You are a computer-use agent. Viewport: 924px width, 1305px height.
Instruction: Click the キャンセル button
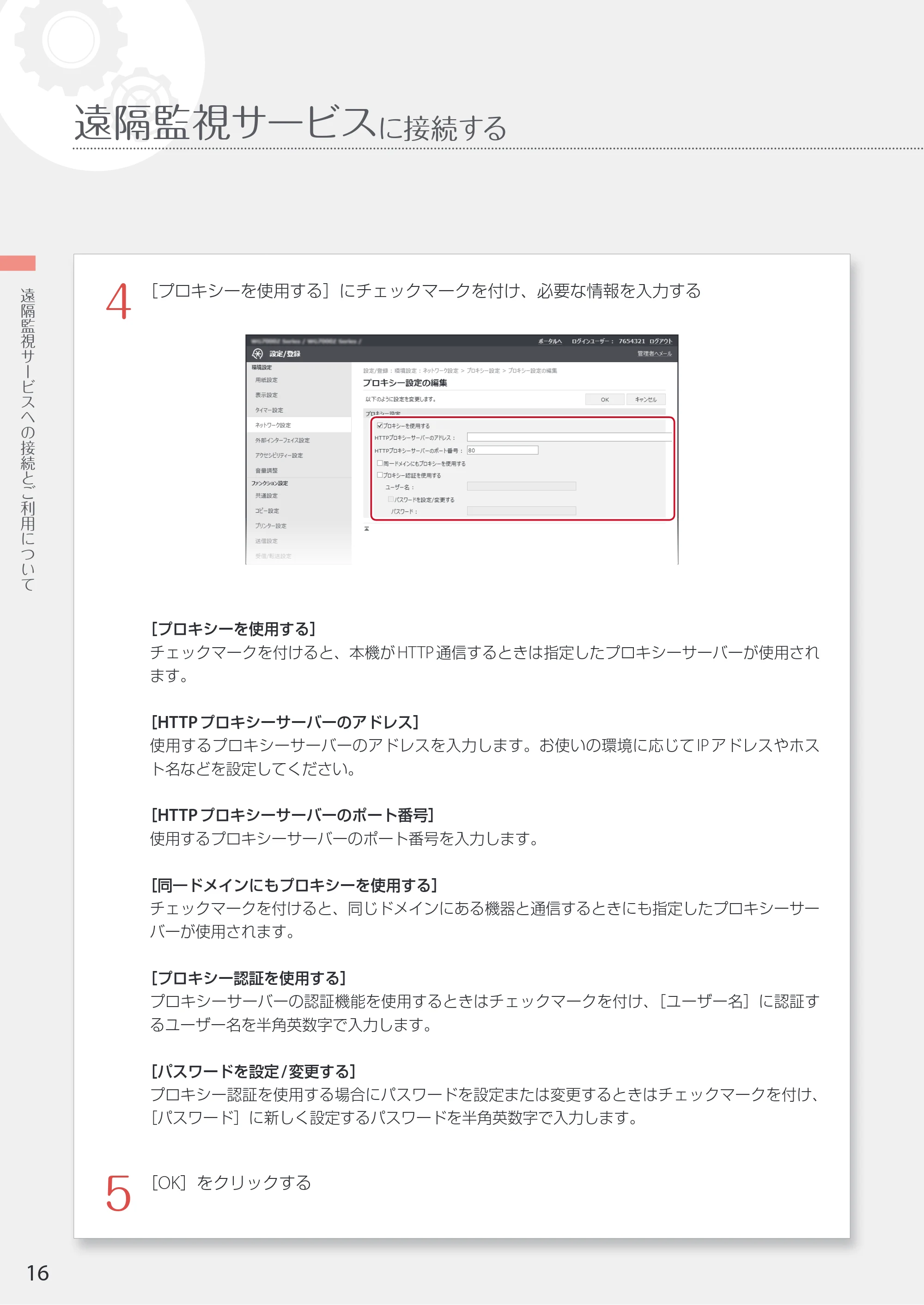[x=646, y=399]
